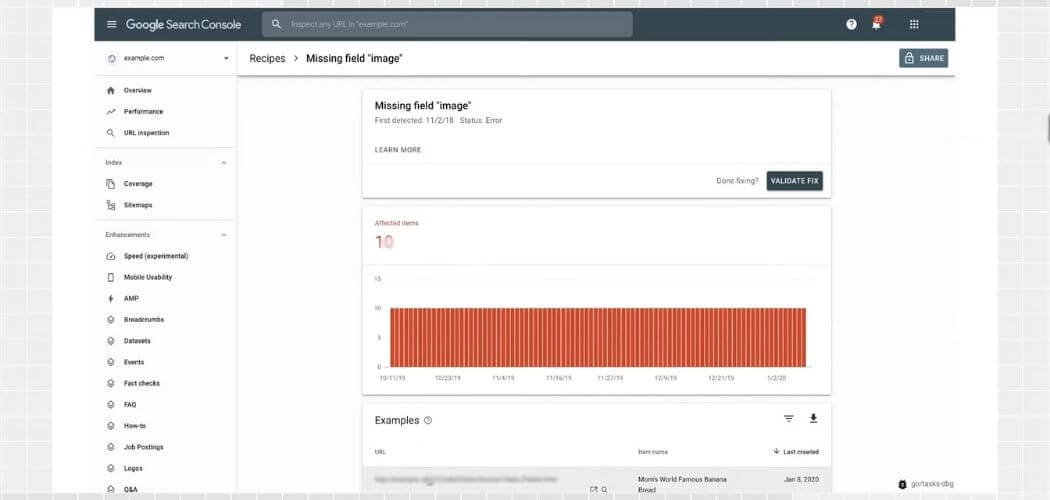Open the Examples help tooltip icon
Image resolution: width=1050 pixels, height=500 pixels.
(429, 420)
